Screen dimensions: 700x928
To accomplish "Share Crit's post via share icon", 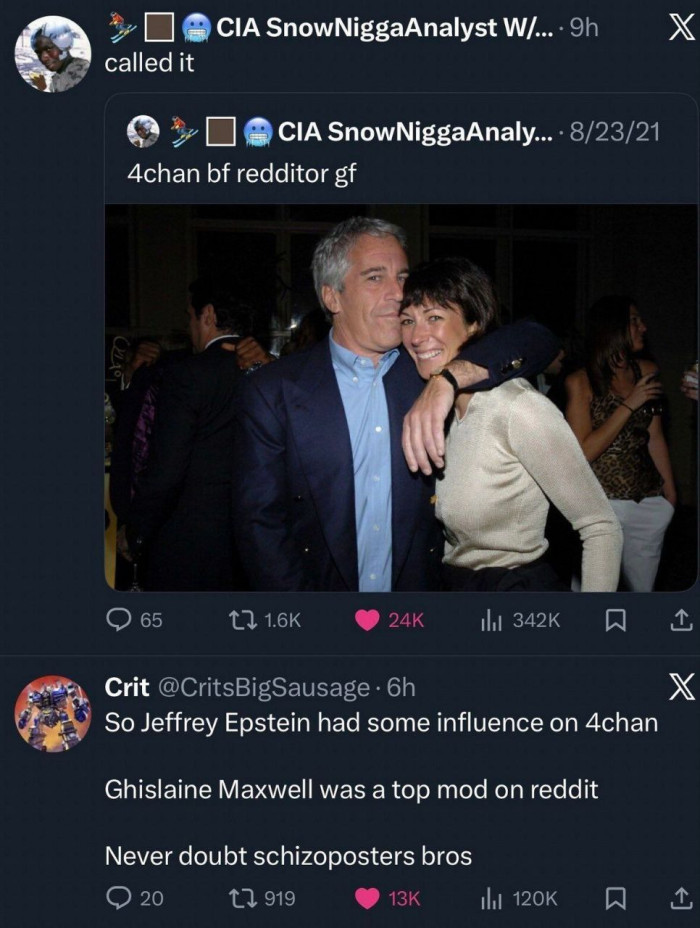I will (680, 898).
